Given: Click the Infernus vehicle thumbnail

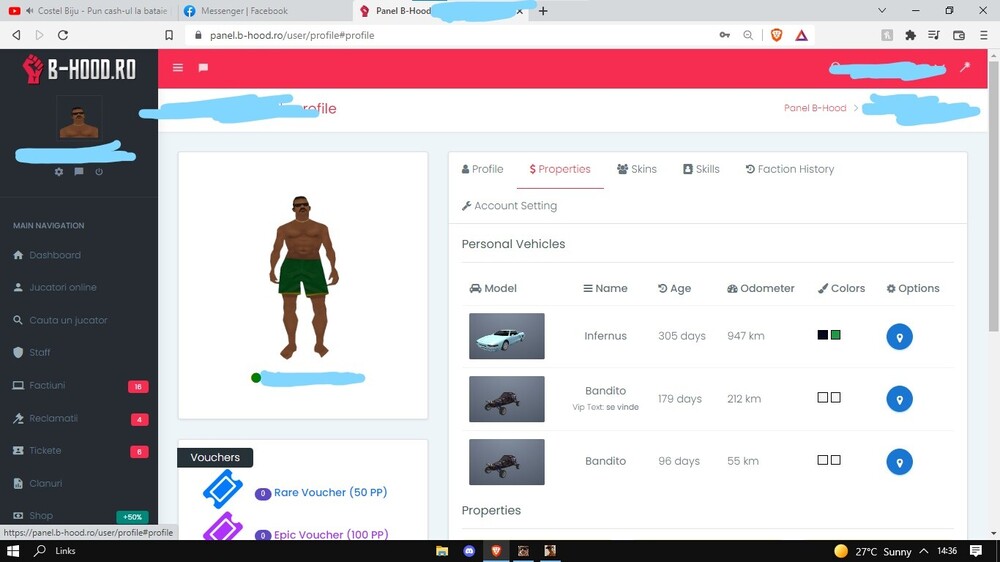Looking at the screenshot, I should pyautogui.click(x=506, y=336).
